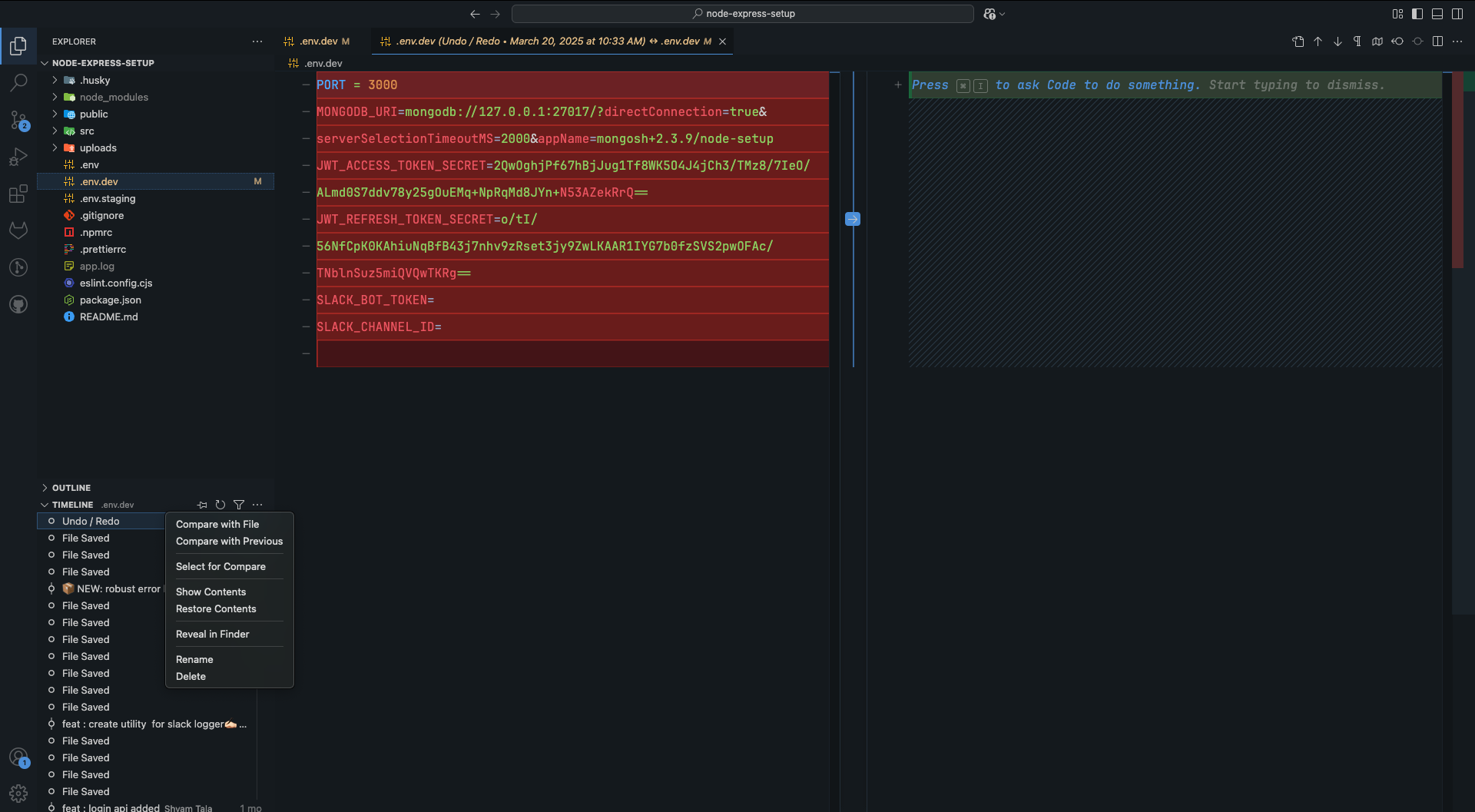Expand the node_modules folder
This screenshot has height=812, width=1475.
55,97
